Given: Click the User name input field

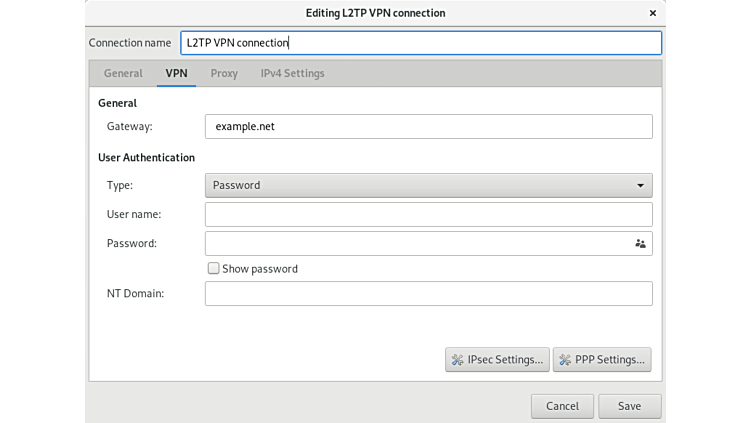Looking at the screenshot, I should pos(428,214).
